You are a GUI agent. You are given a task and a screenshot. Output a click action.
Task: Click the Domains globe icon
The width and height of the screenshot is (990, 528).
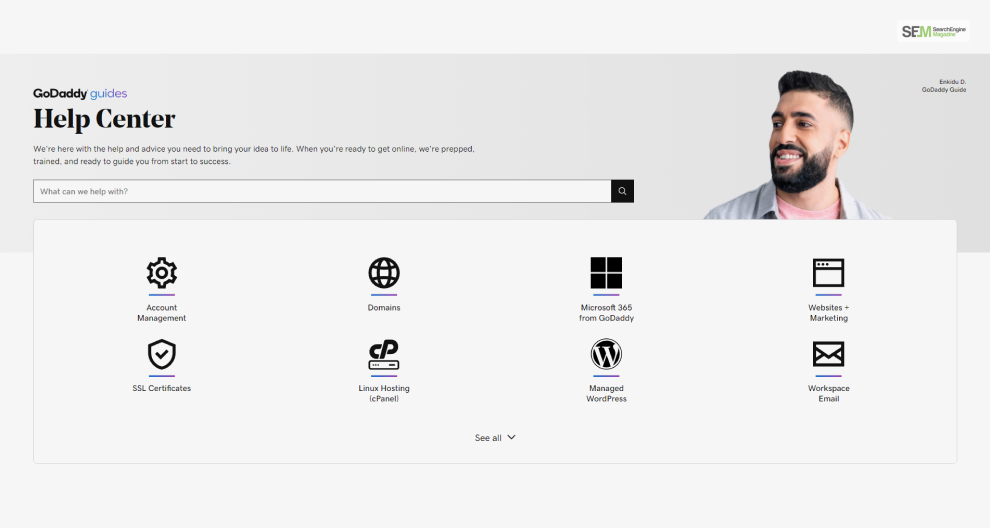pos(384,273)
